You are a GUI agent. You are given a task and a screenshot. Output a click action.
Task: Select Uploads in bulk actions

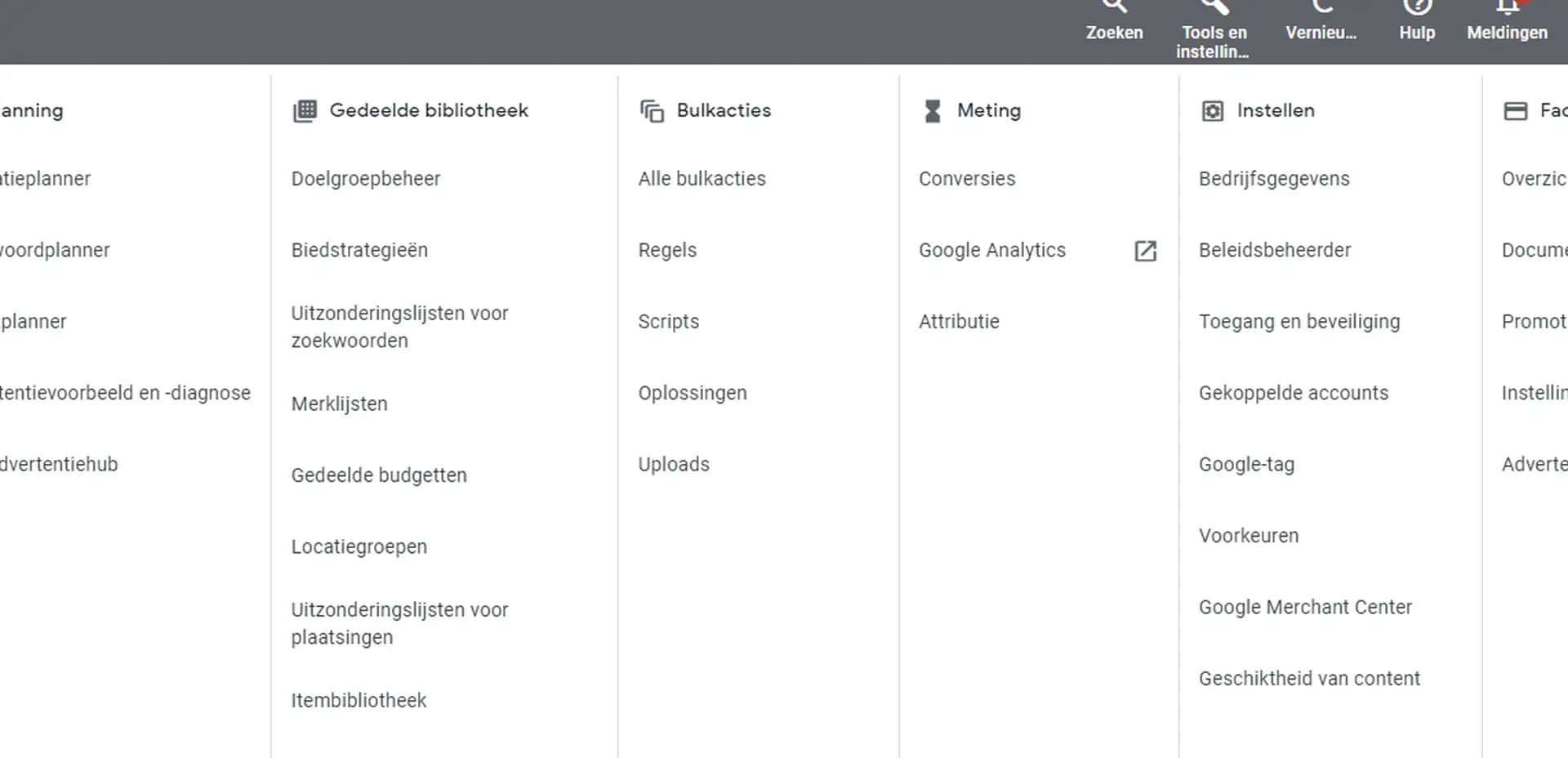click(x=674, y=464)
